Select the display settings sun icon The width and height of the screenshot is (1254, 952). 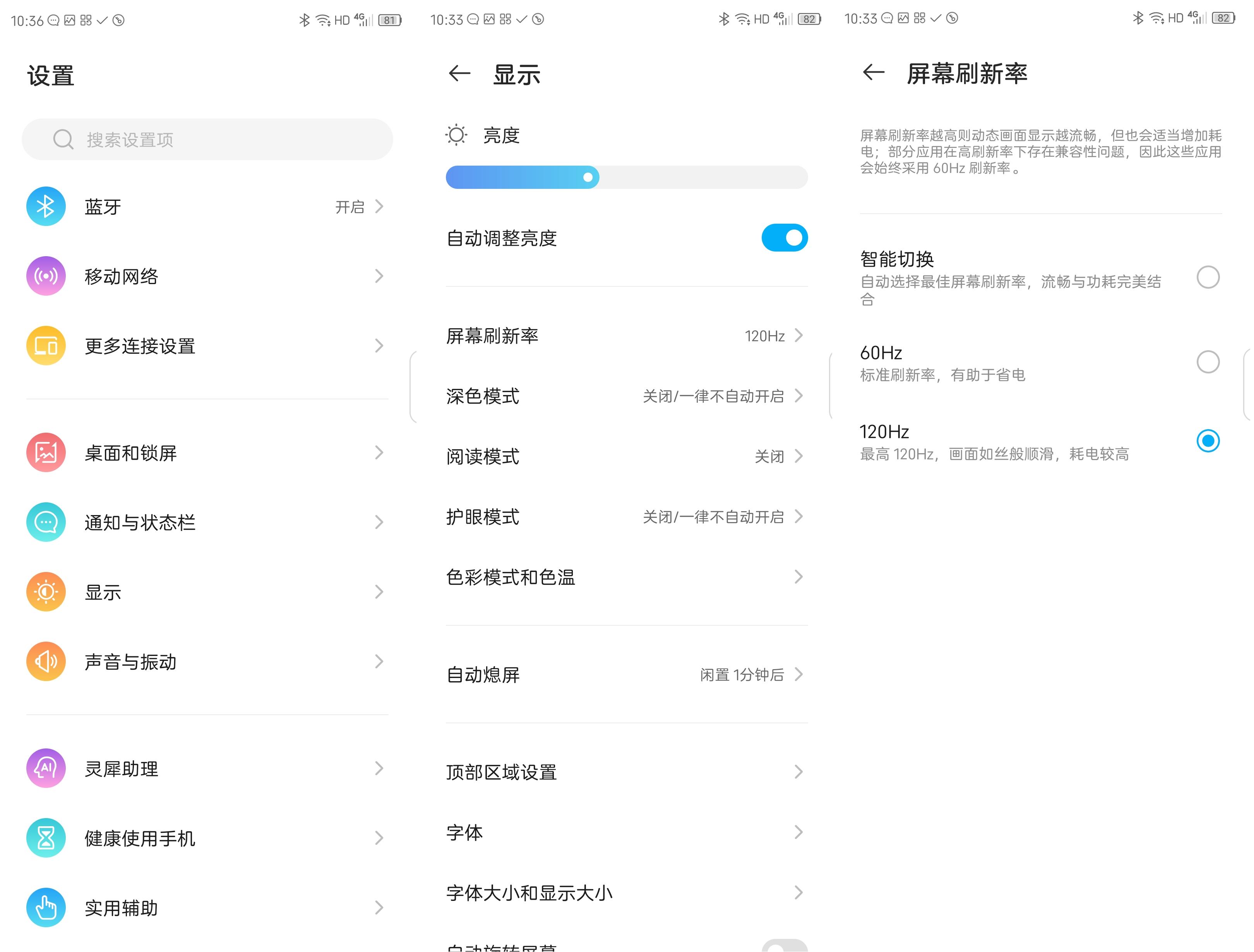coord(46,591)
